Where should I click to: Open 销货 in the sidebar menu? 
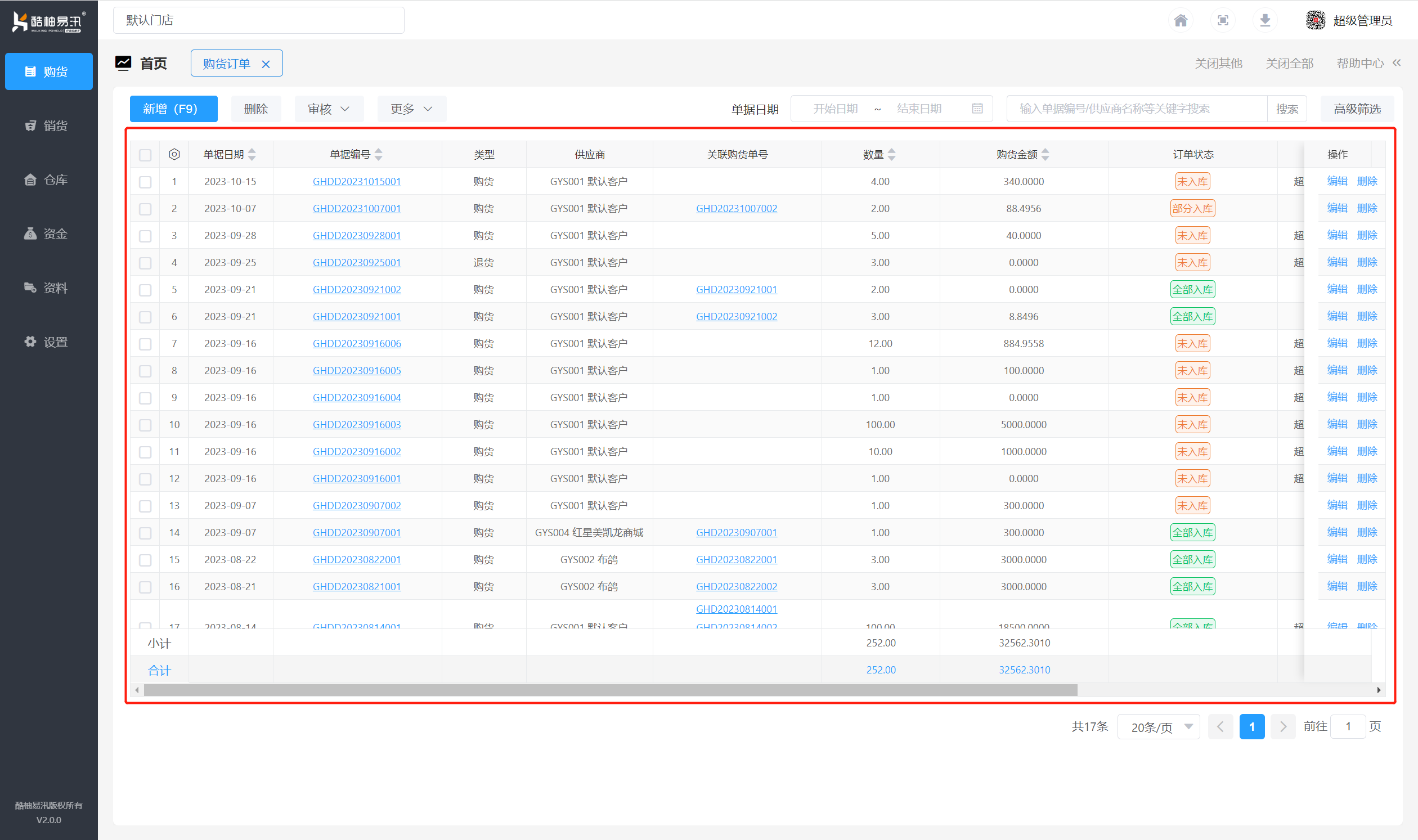49,125
